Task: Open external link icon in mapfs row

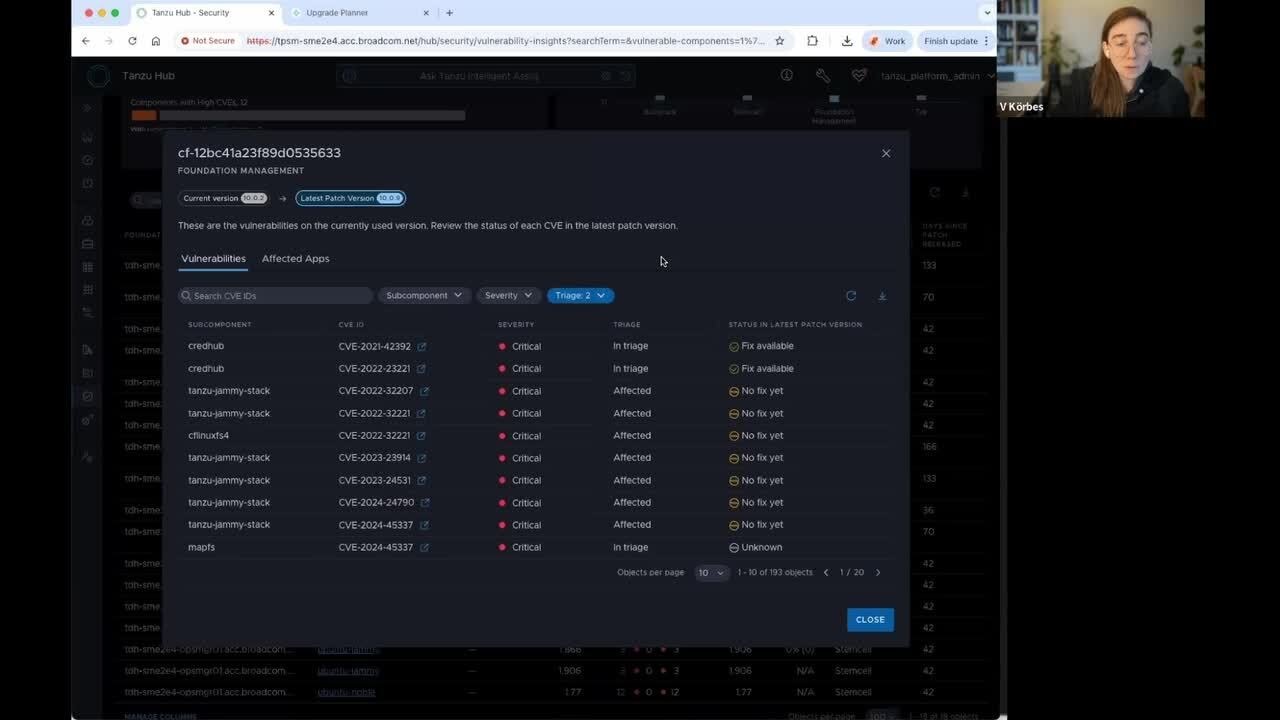Action: coord(424,548)
